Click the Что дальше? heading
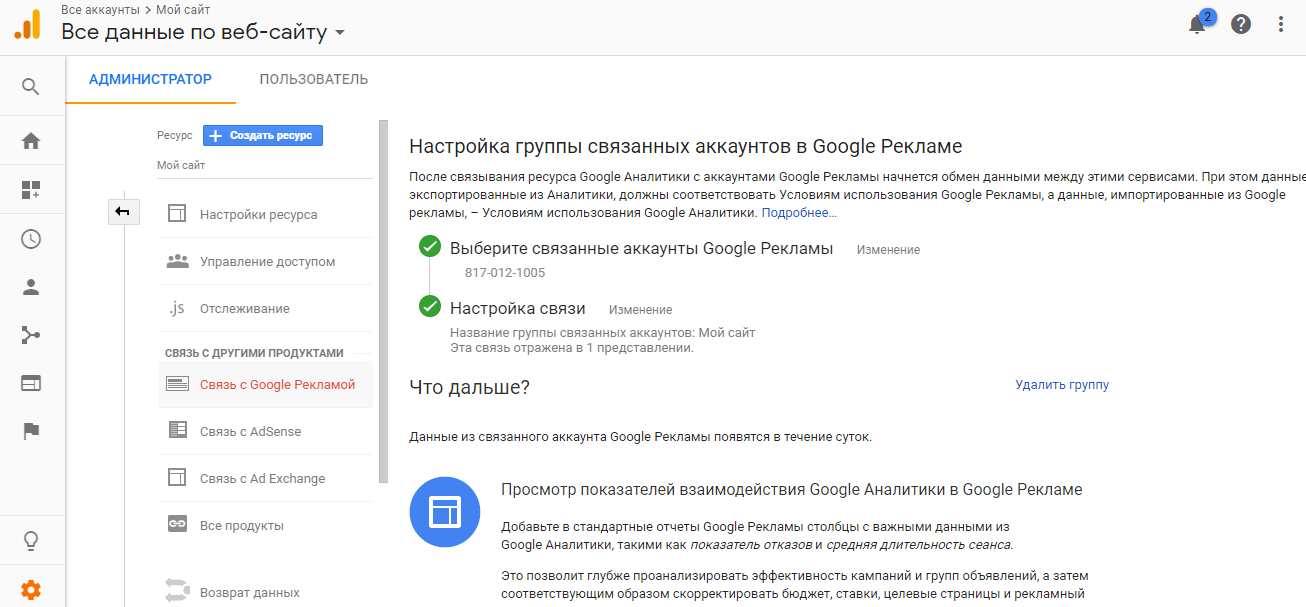Image resolution: width=1306 pixels, height=607 pixels. click(469, 387)
